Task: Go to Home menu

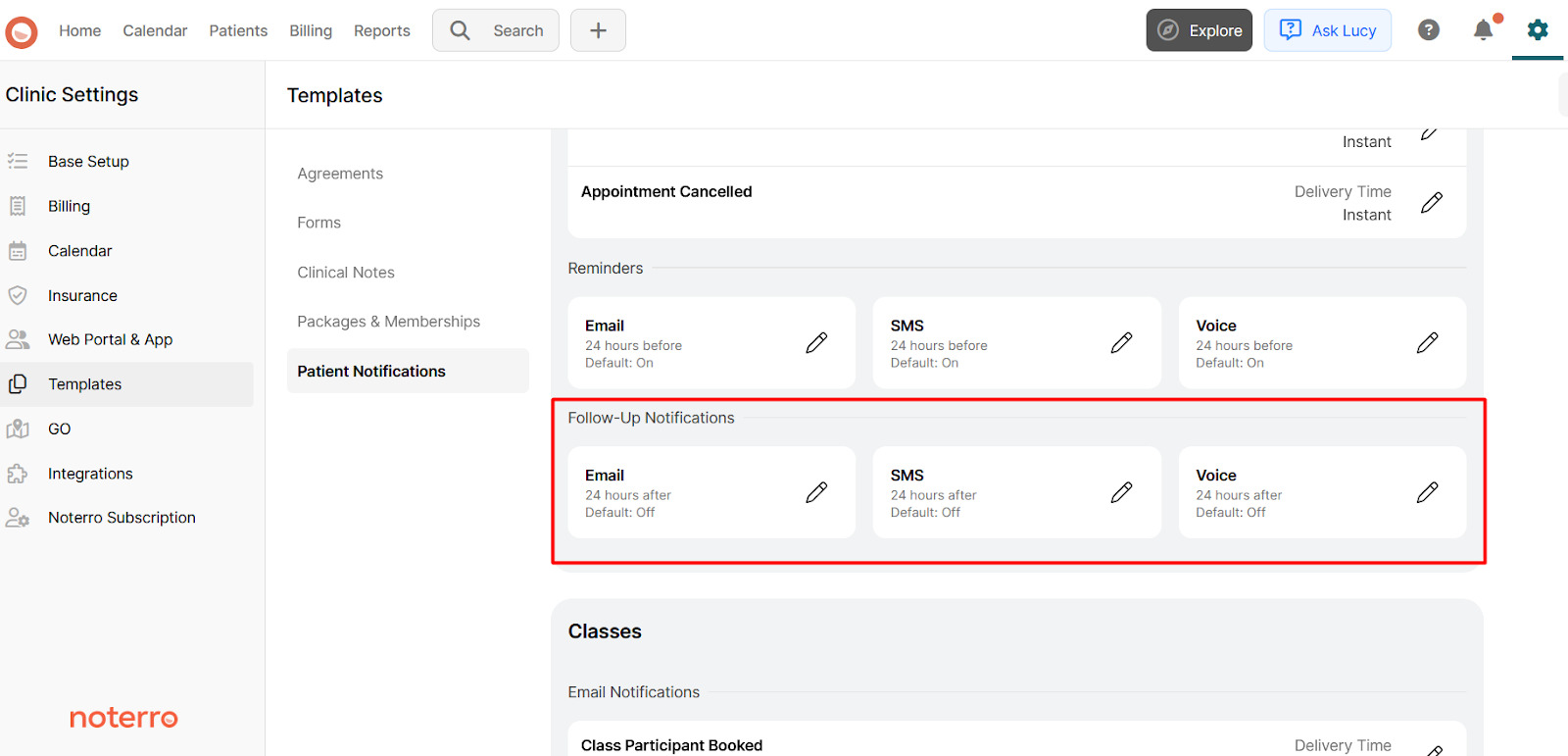Action: pyautogui.click(x=79, y=30)
